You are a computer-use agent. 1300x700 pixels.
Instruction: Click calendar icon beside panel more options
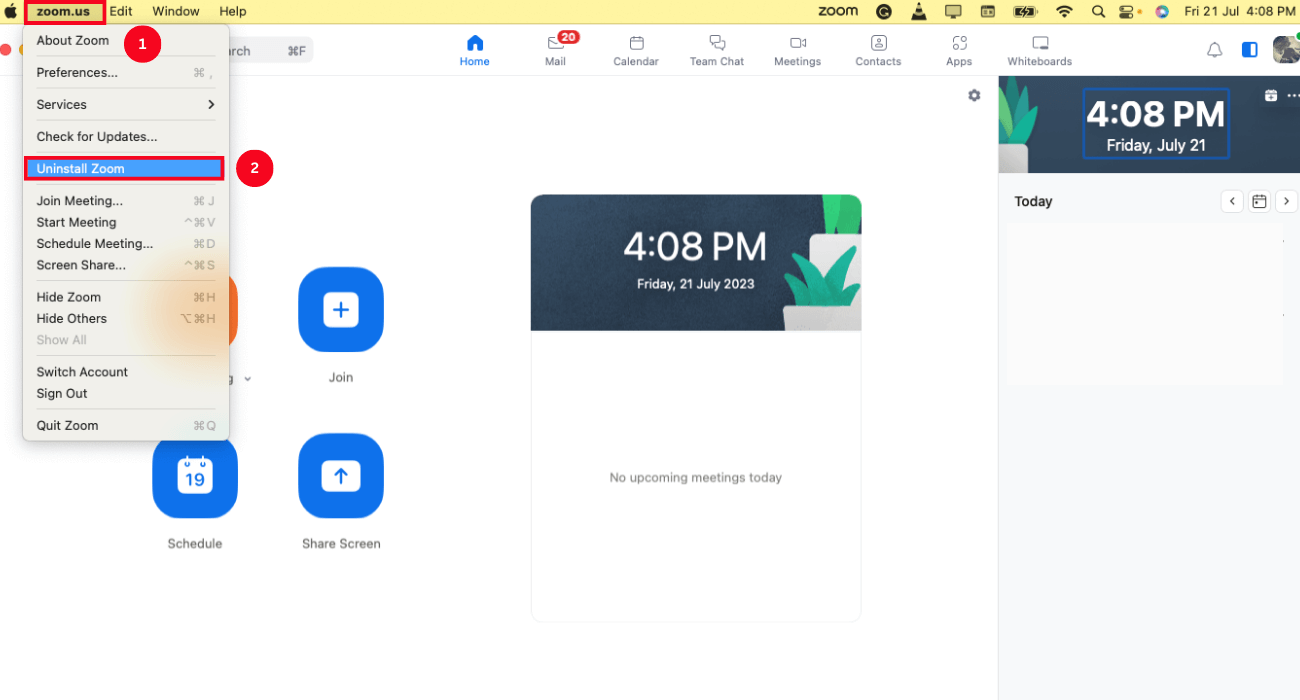[1271, 96]
